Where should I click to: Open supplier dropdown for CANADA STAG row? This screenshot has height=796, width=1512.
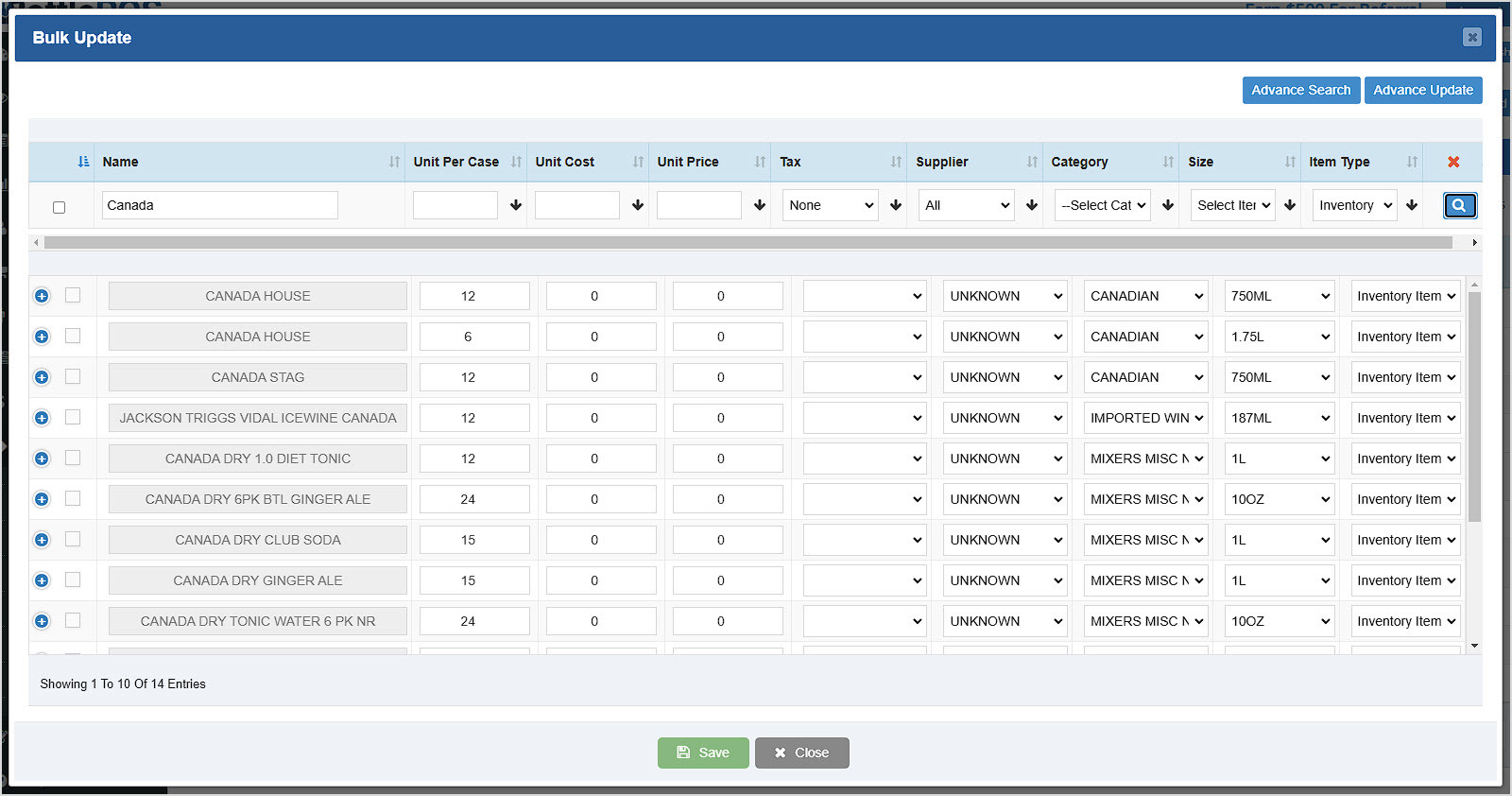tap(1005, 377)
